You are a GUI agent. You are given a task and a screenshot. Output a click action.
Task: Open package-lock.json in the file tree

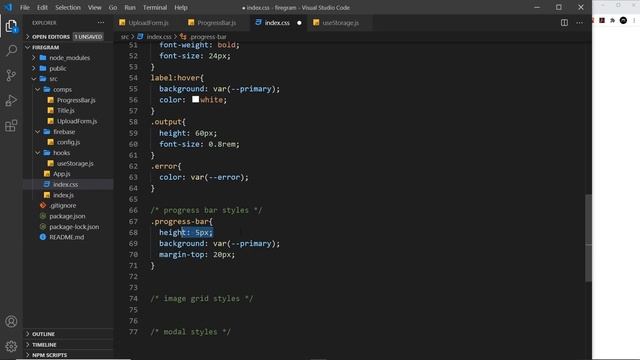click(74, 227)
